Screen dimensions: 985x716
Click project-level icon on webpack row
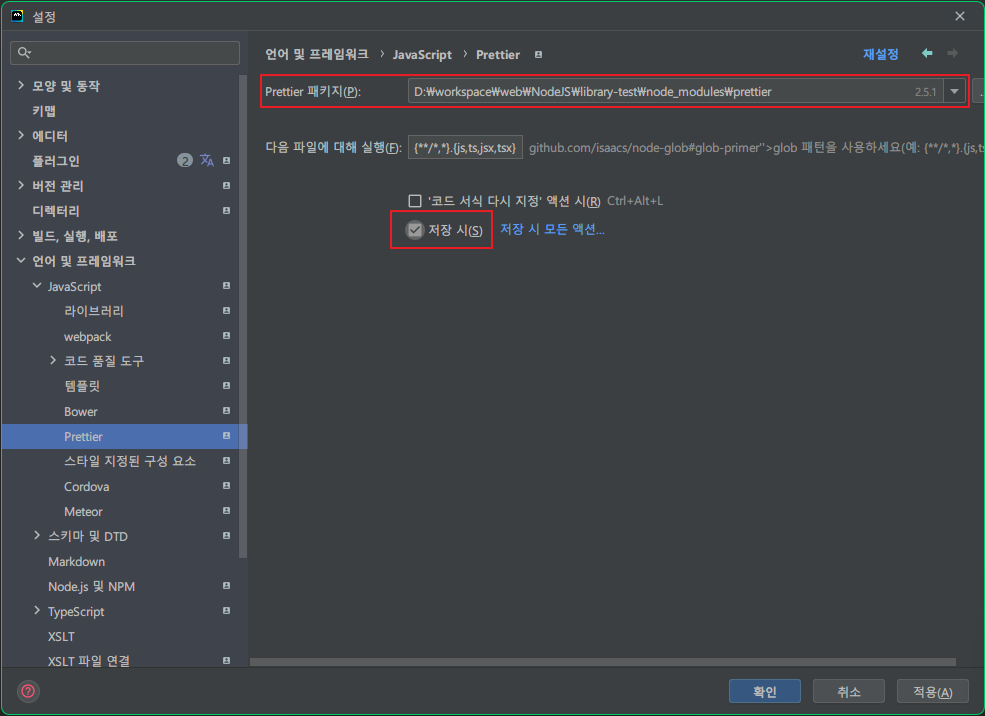226,336
